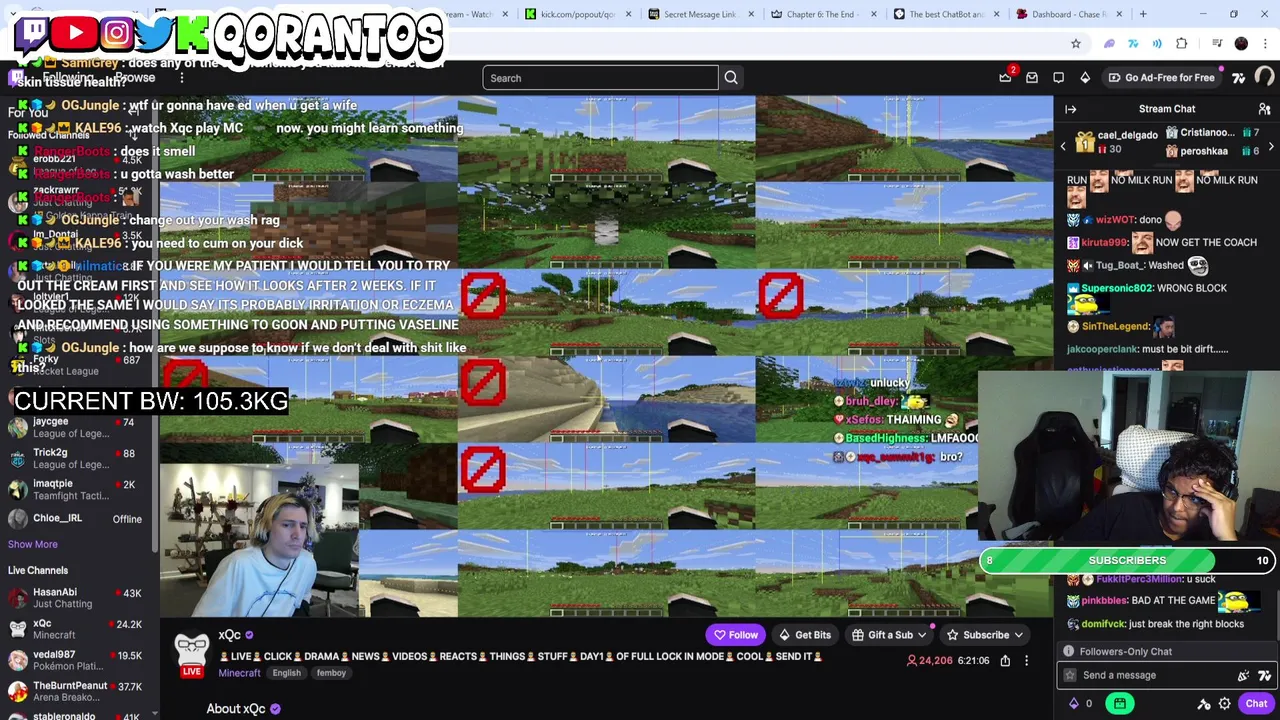Click cael_delgado top gifter entry

tap(1116, 142)
